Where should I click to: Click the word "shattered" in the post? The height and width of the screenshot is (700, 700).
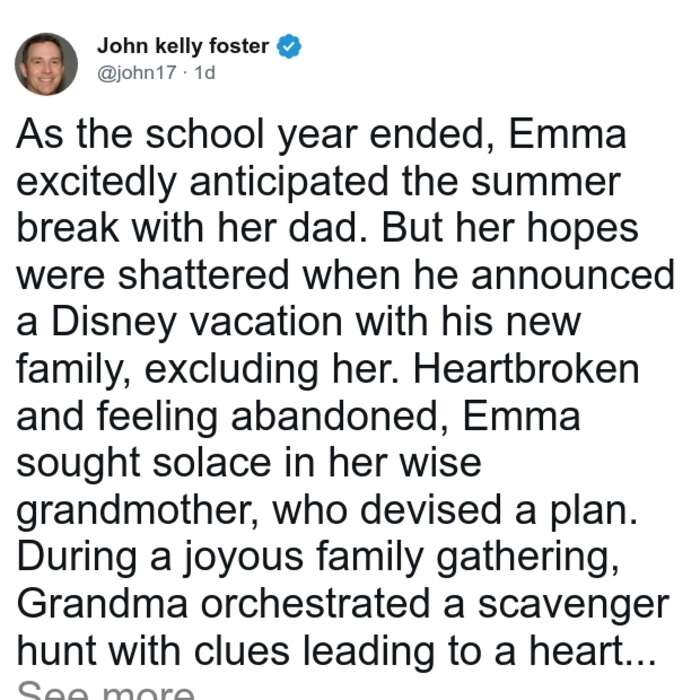[x=203, y=275]
